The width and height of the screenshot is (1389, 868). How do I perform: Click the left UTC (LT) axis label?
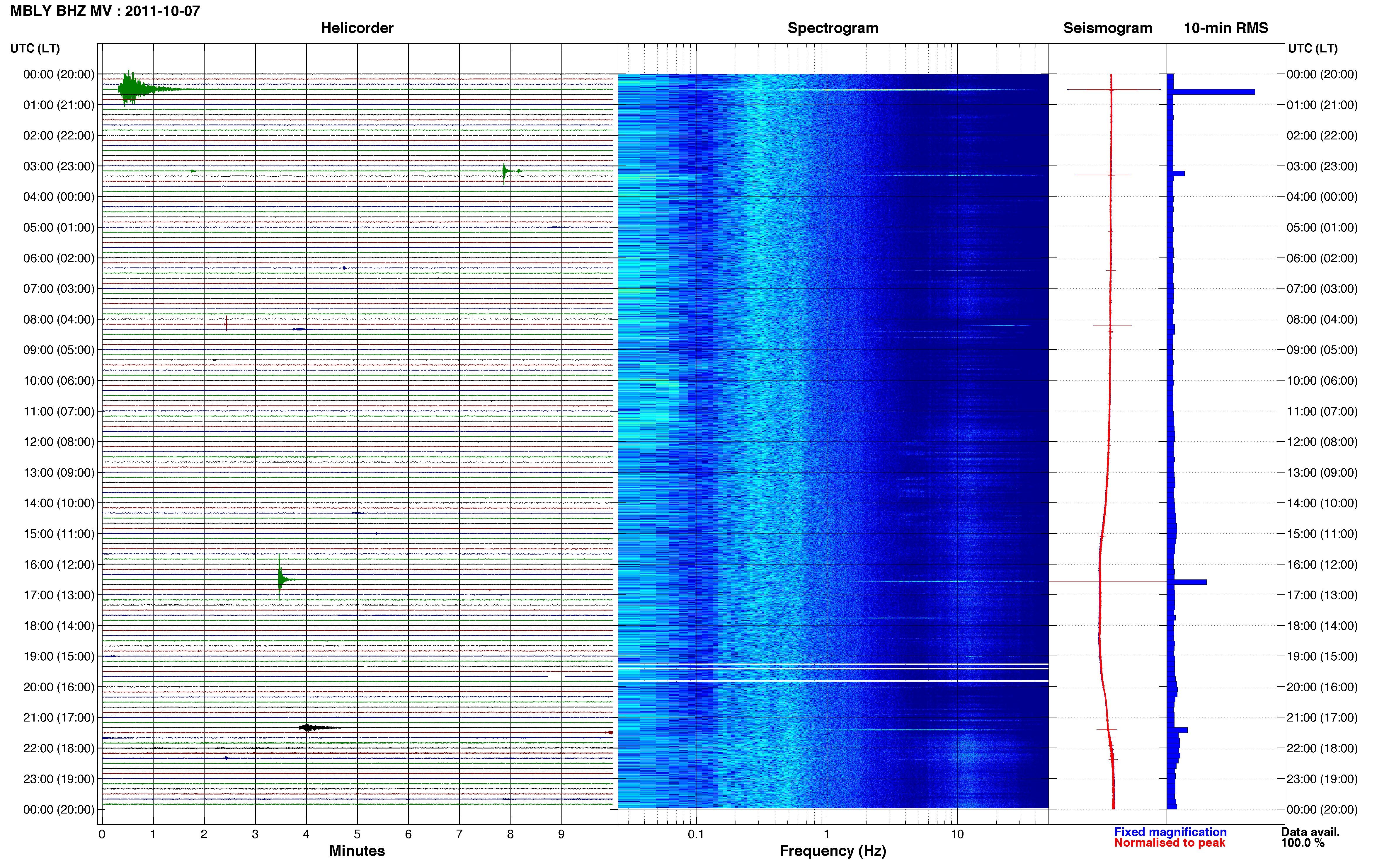pyautogui.click(x=35, y=48)
